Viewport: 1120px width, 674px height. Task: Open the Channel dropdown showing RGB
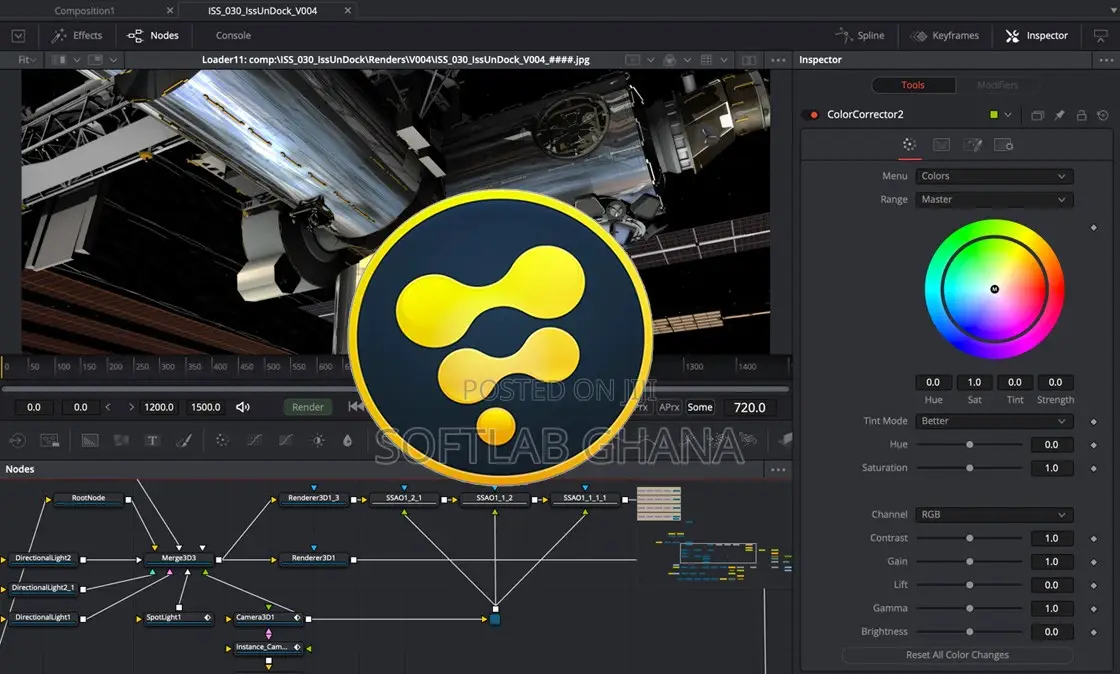point(994,515)
